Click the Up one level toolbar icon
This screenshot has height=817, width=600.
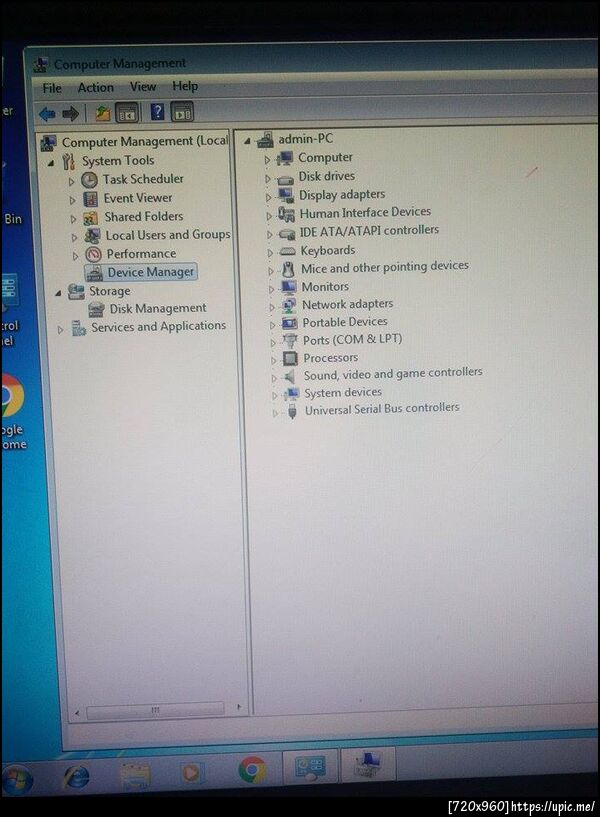102,113
